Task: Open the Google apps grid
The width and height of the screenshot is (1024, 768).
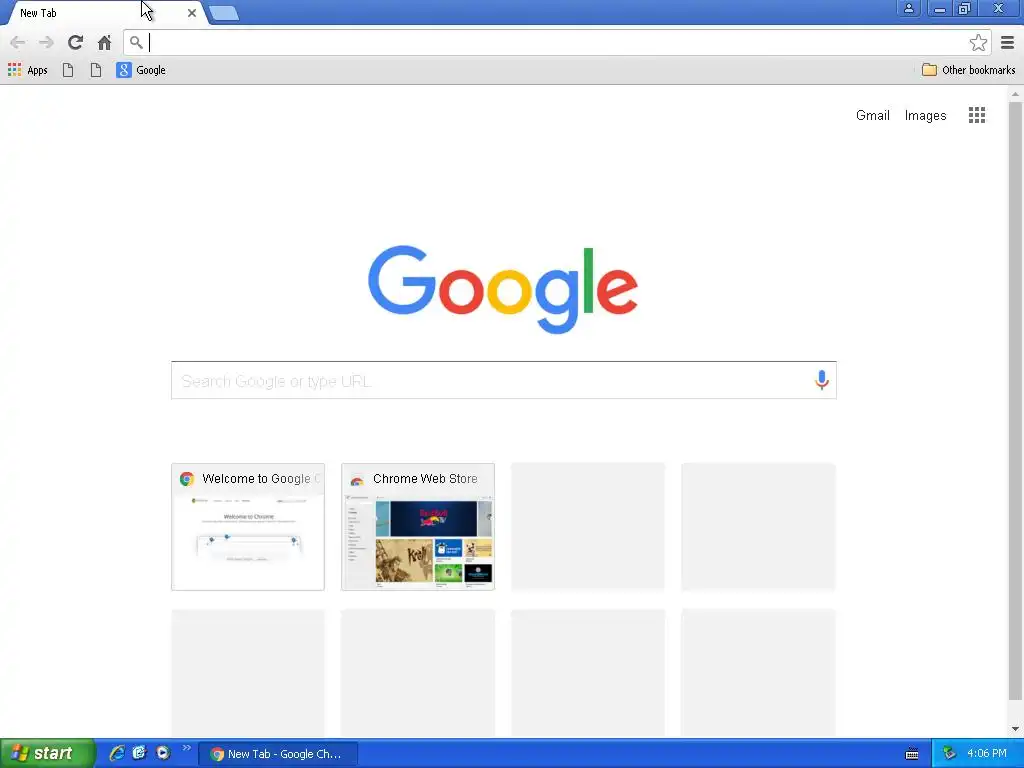Action: (976, 116)
